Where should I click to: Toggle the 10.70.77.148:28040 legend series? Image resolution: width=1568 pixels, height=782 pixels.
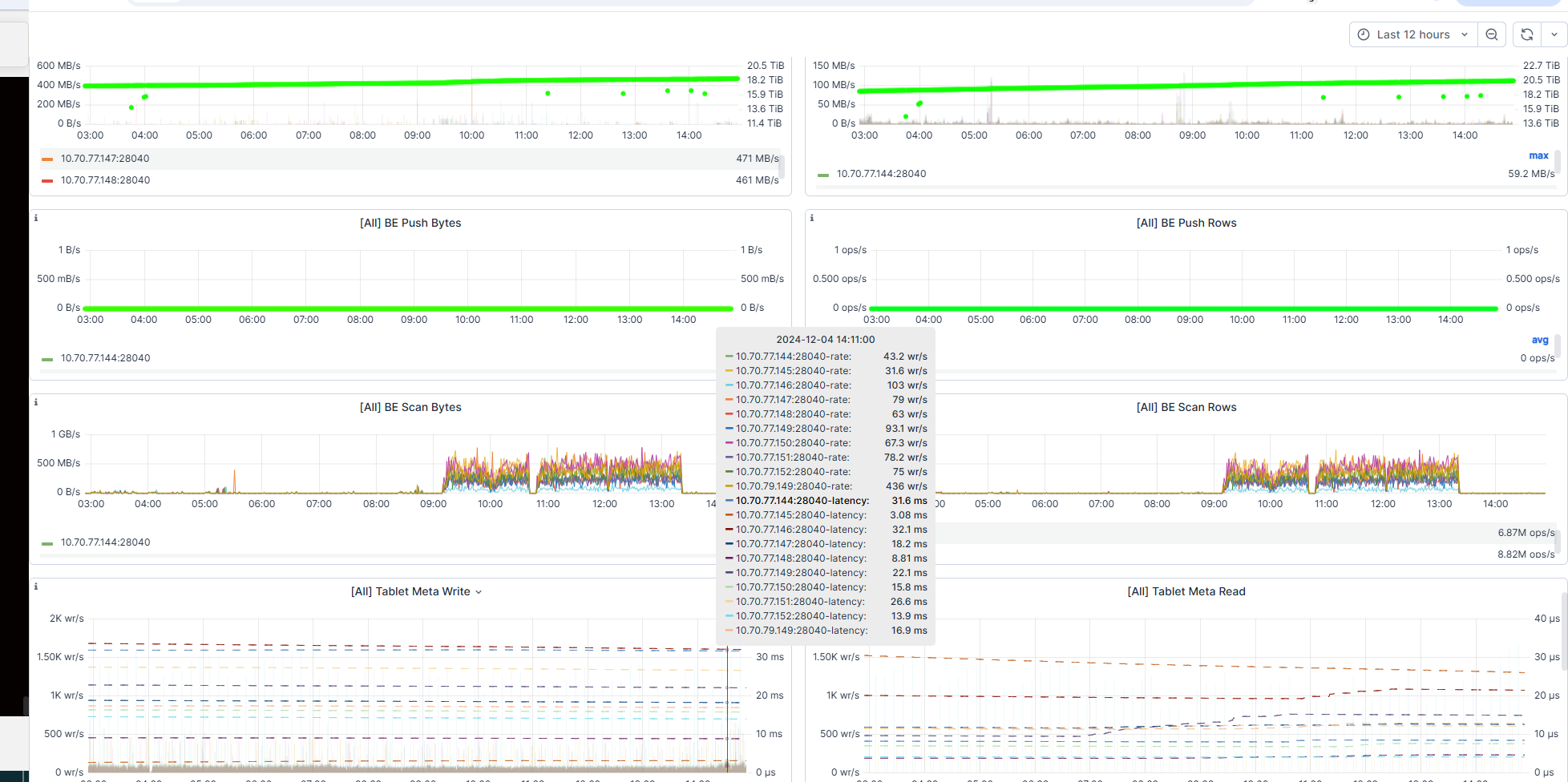click(105, 180)
